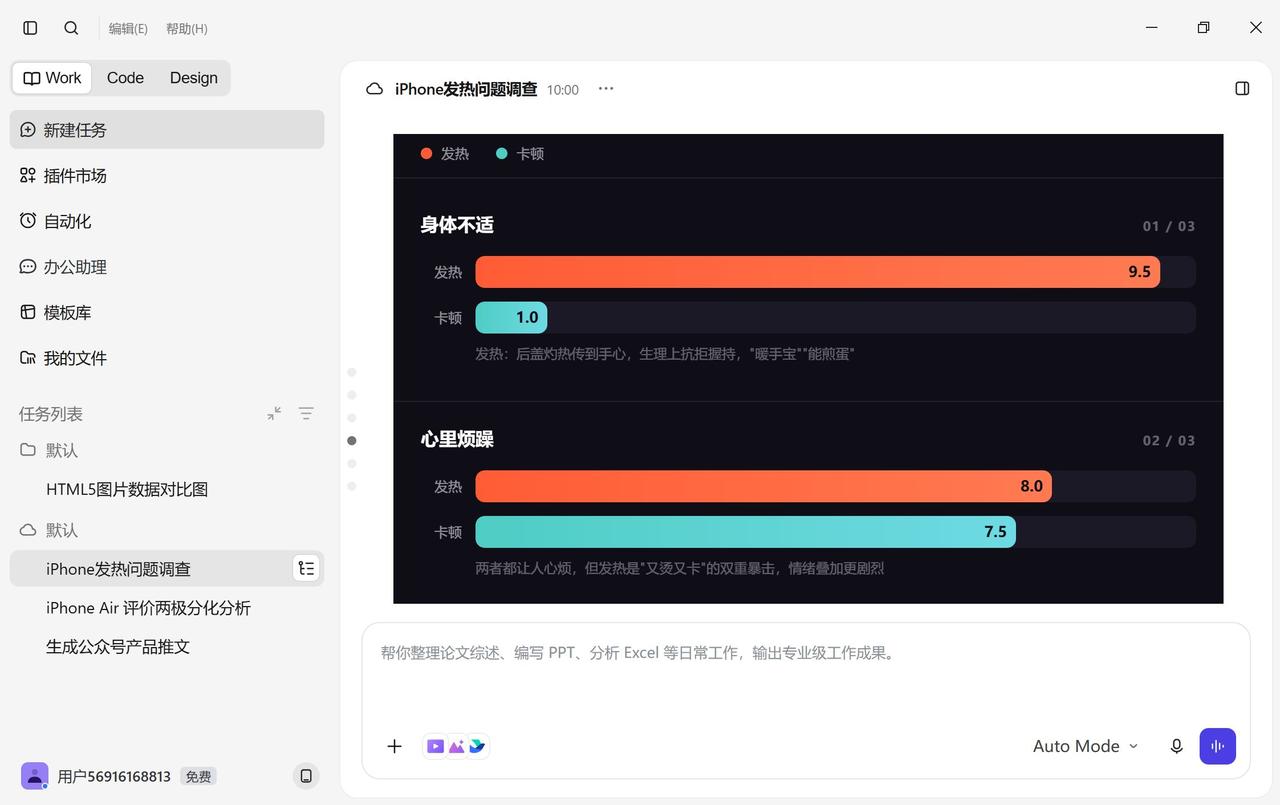Open the 编辑(E) menu
This screenshot has height=805, width=1280.
tap(128, 29)
